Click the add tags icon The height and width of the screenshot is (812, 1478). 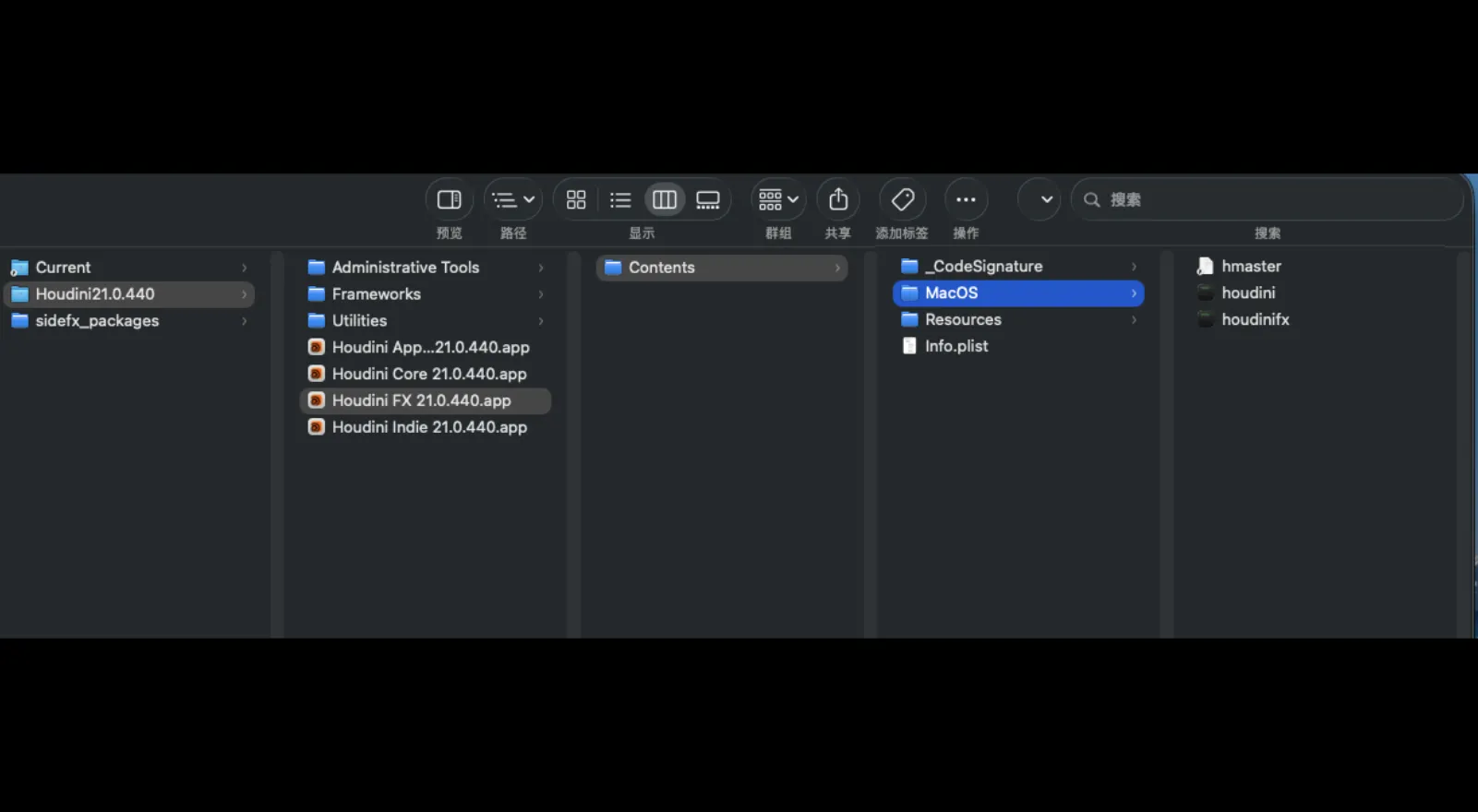[903, 200]
